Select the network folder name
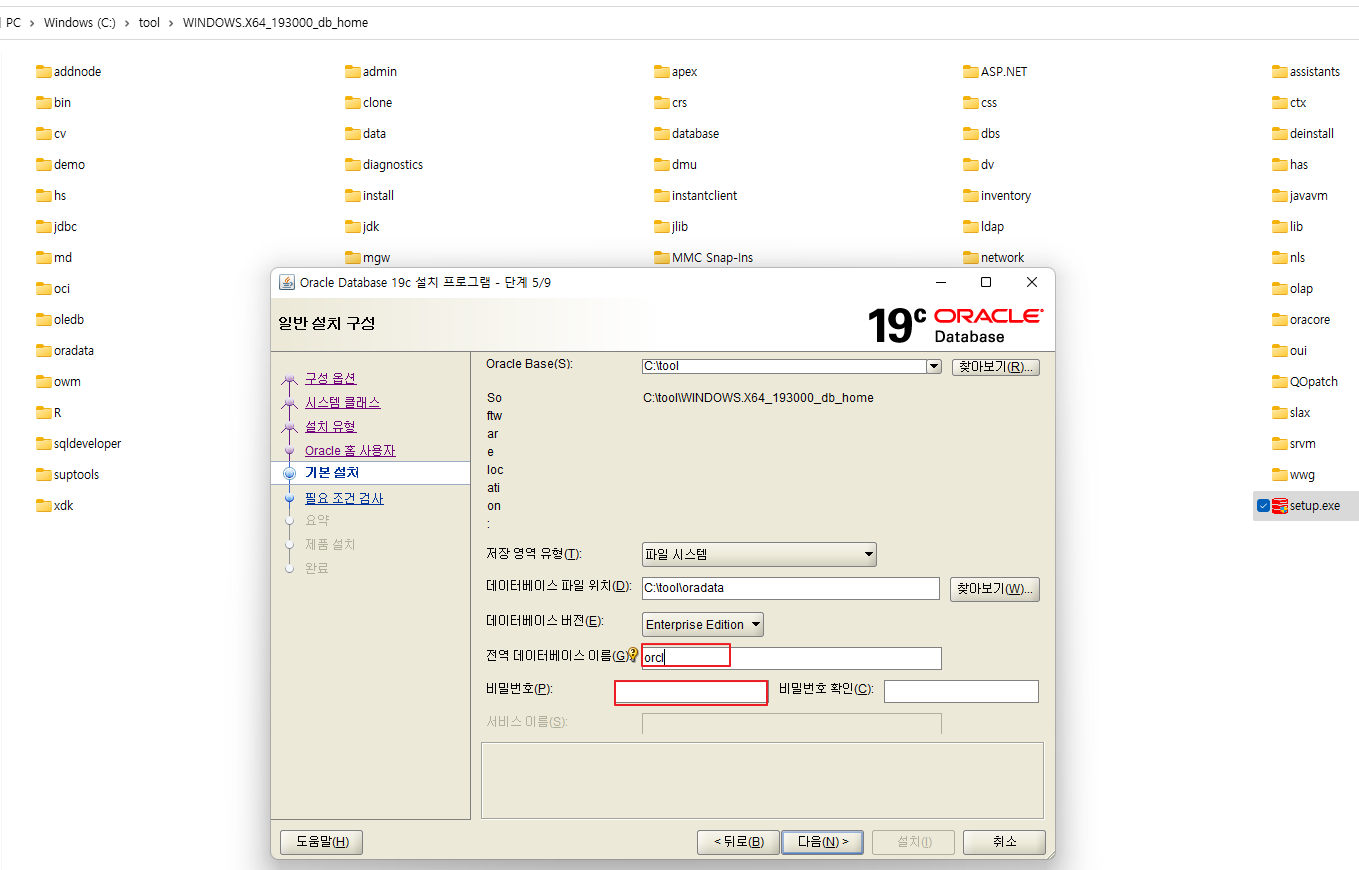This screenshot has width=1359, height=870. (x=1003, y=258)
